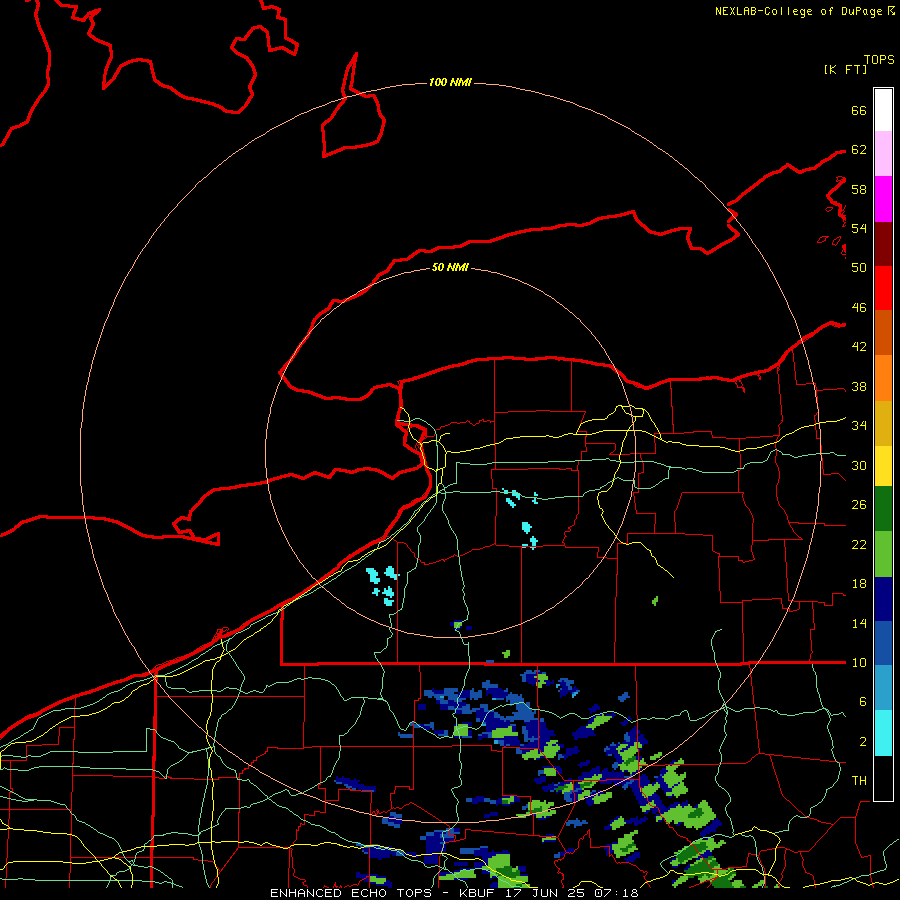Click the 30 legend value
Viewport: 900px width, 900px height.
click(859, 465)
